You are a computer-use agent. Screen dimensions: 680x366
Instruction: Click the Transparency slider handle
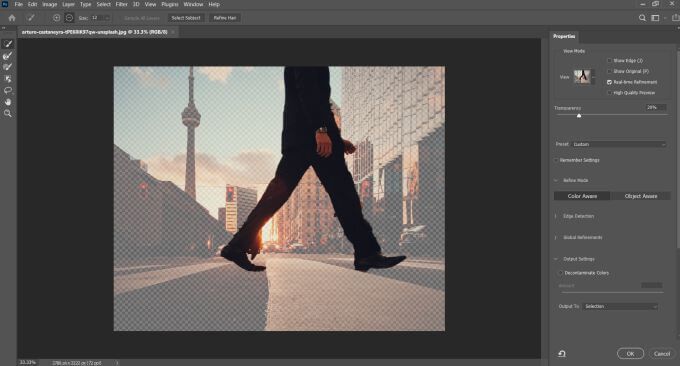point(579,116)
